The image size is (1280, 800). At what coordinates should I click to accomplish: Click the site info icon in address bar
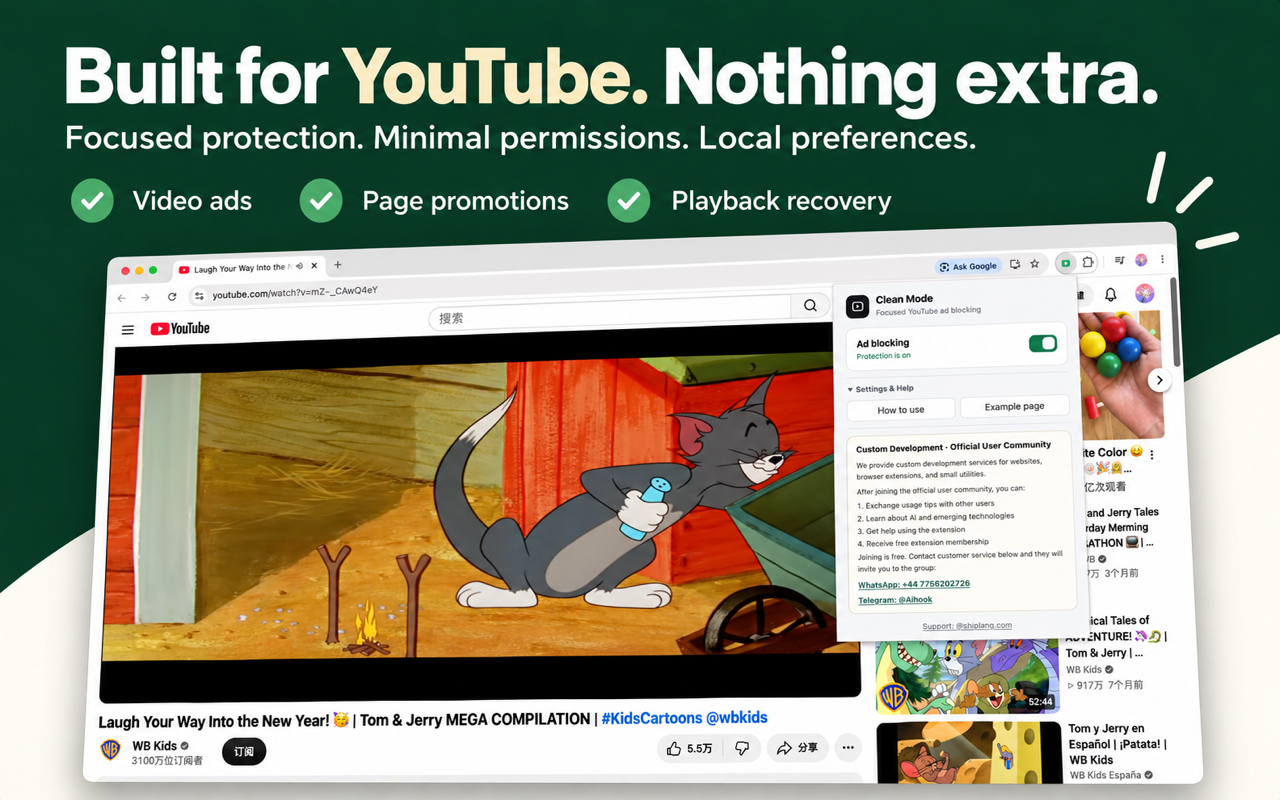pos(199,296)
